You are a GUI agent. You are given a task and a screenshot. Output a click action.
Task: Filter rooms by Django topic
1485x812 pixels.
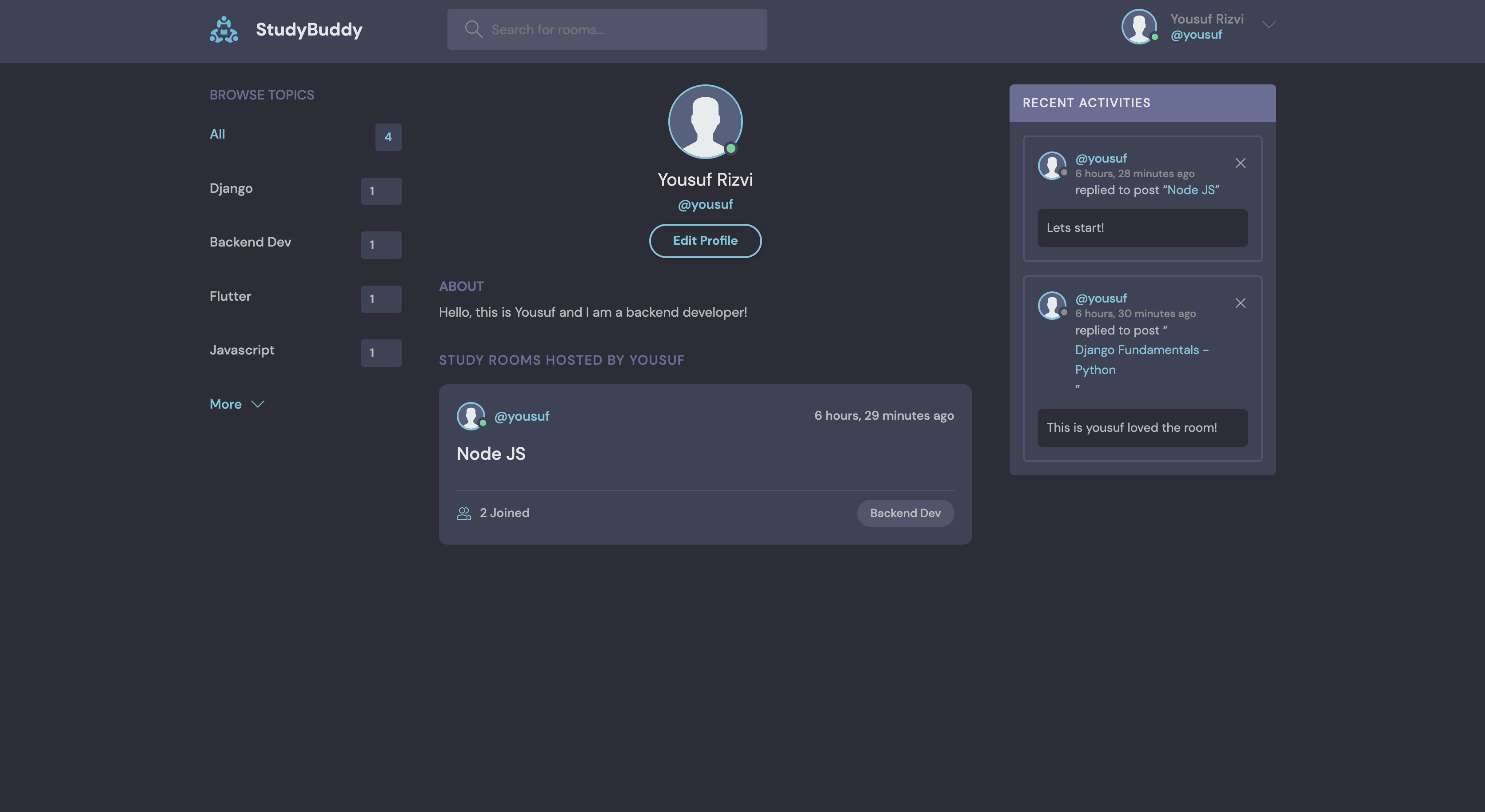tap(231, 188)
